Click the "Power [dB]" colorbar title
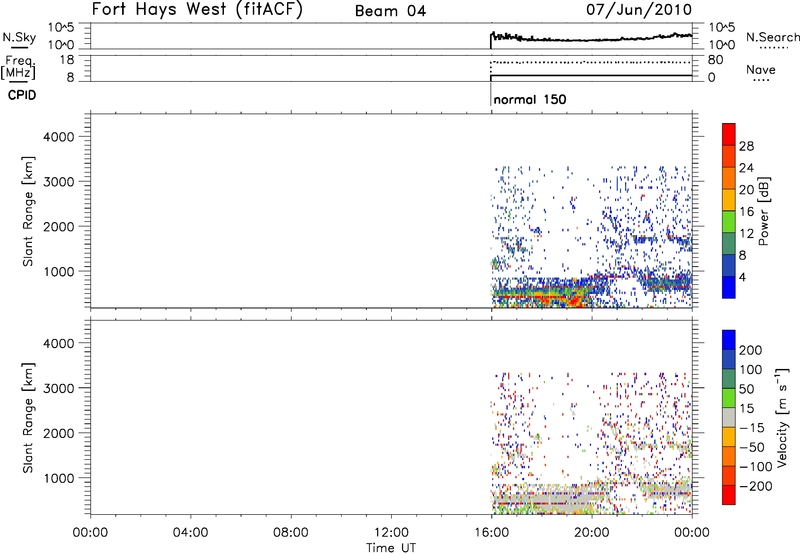Screen dimensions: 800x554 tap(764, 211)
